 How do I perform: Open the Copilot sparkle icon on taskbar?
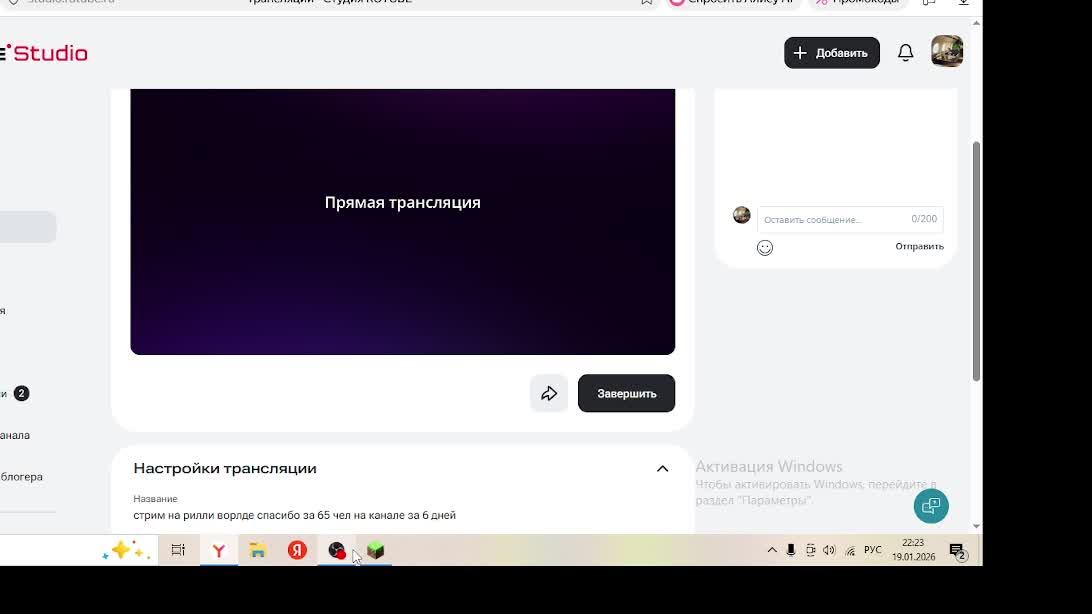point(125,551)
